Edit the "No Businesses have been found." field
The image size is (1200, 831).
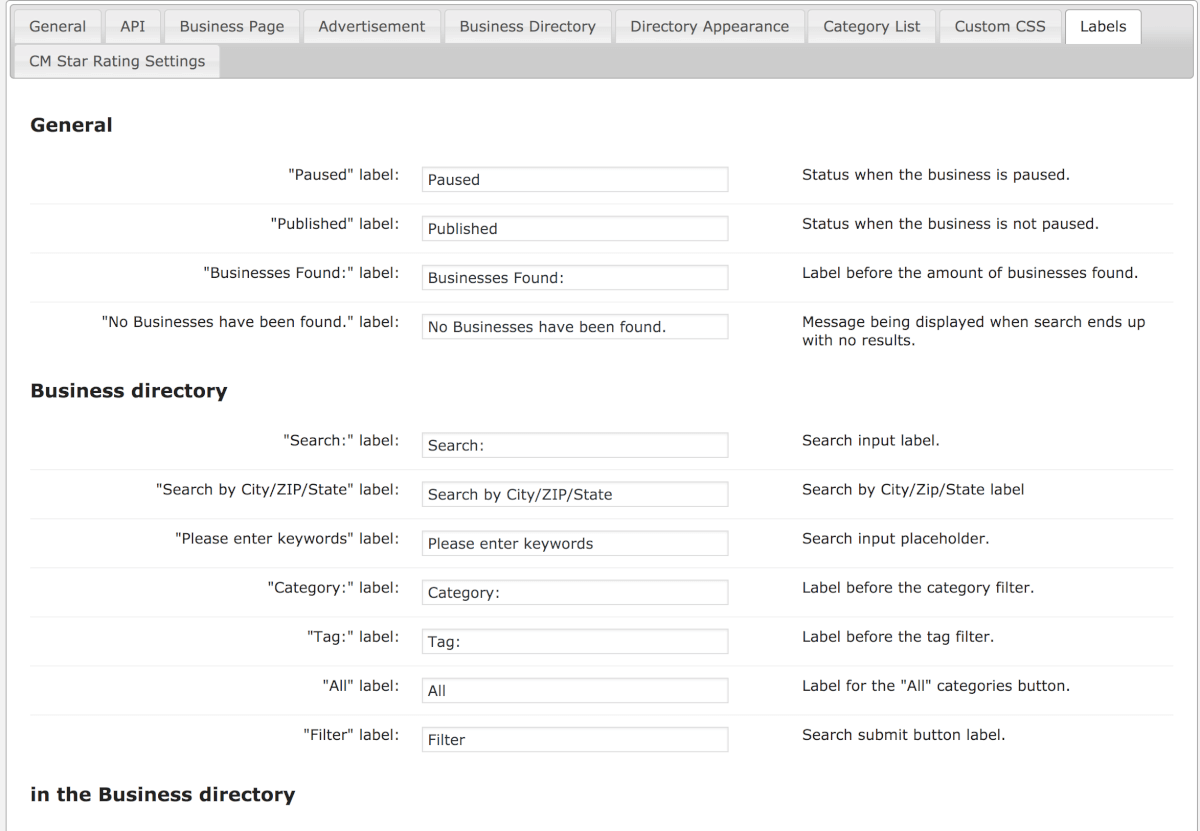point(574,327)
